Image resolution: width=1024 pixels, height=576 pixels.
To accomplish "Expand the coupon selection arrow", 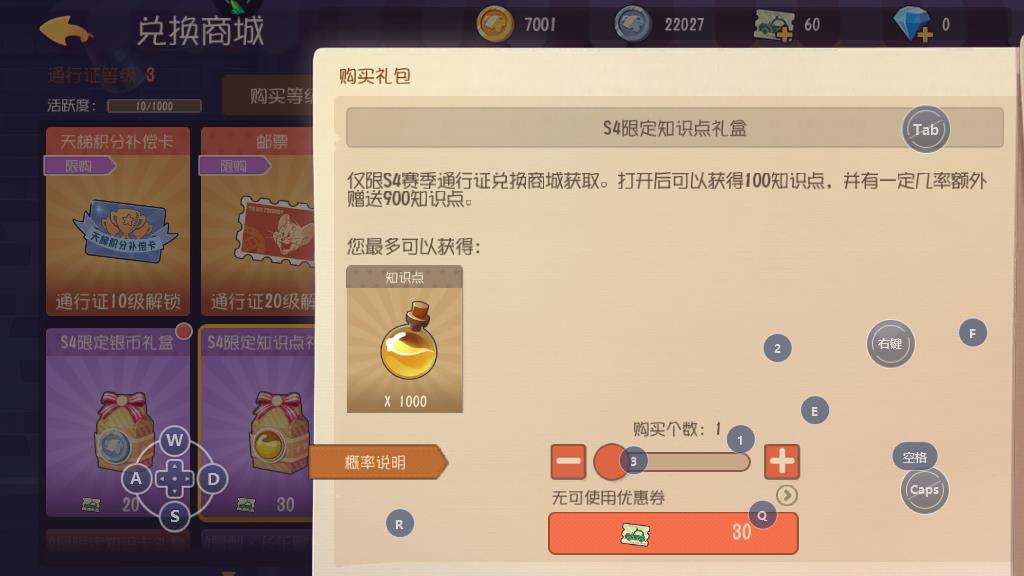I will pos(787,496).
